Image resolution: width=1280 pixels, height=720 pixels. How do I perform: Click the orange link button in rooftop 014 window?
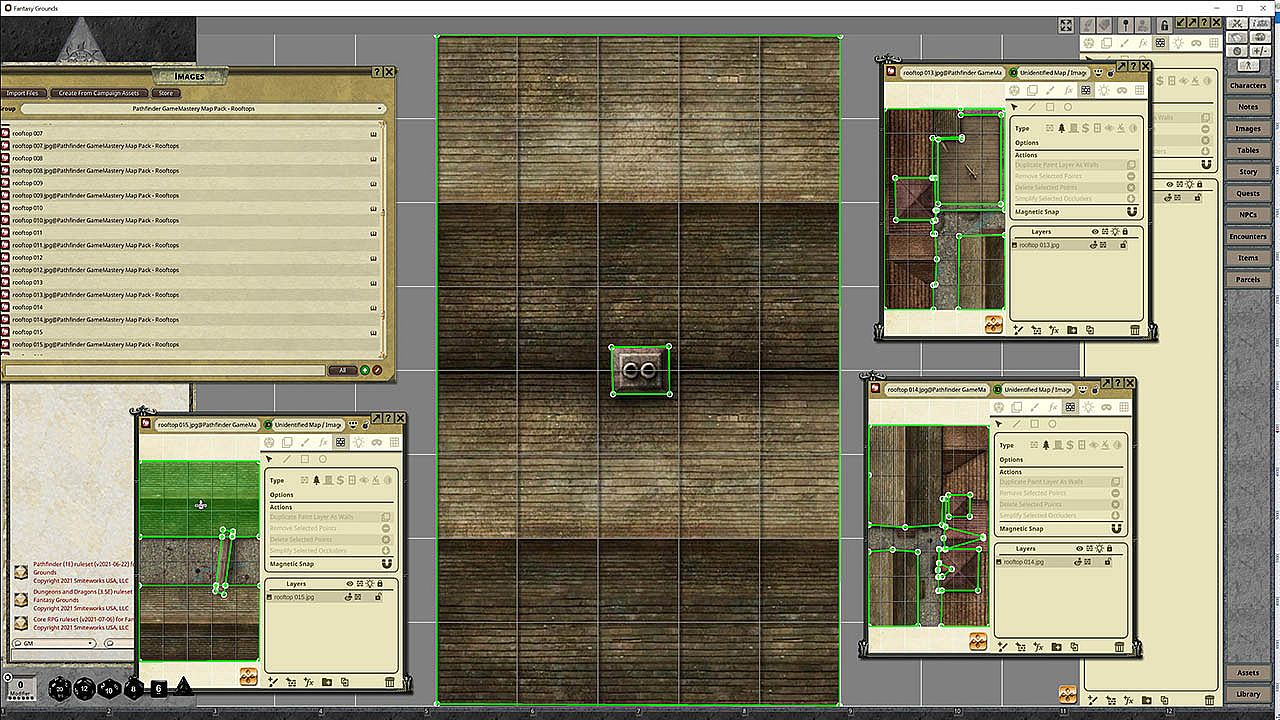978,641
